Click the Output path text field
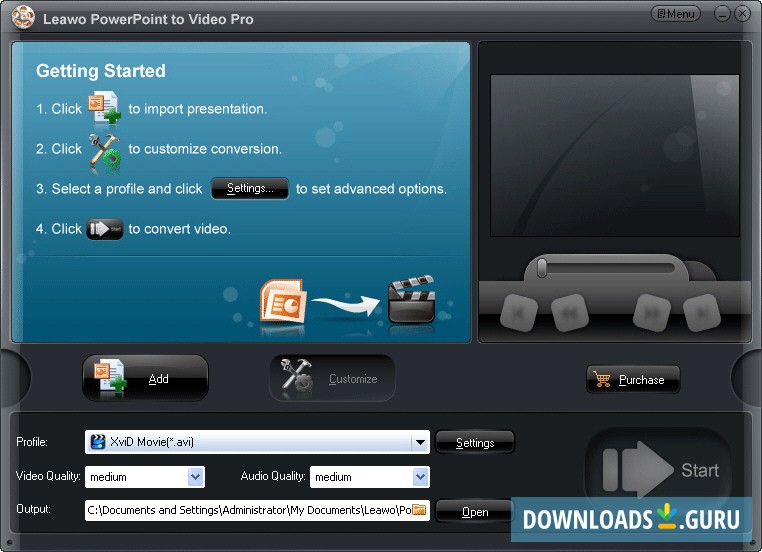Screen dimensions: 762x552 [249, 510]
